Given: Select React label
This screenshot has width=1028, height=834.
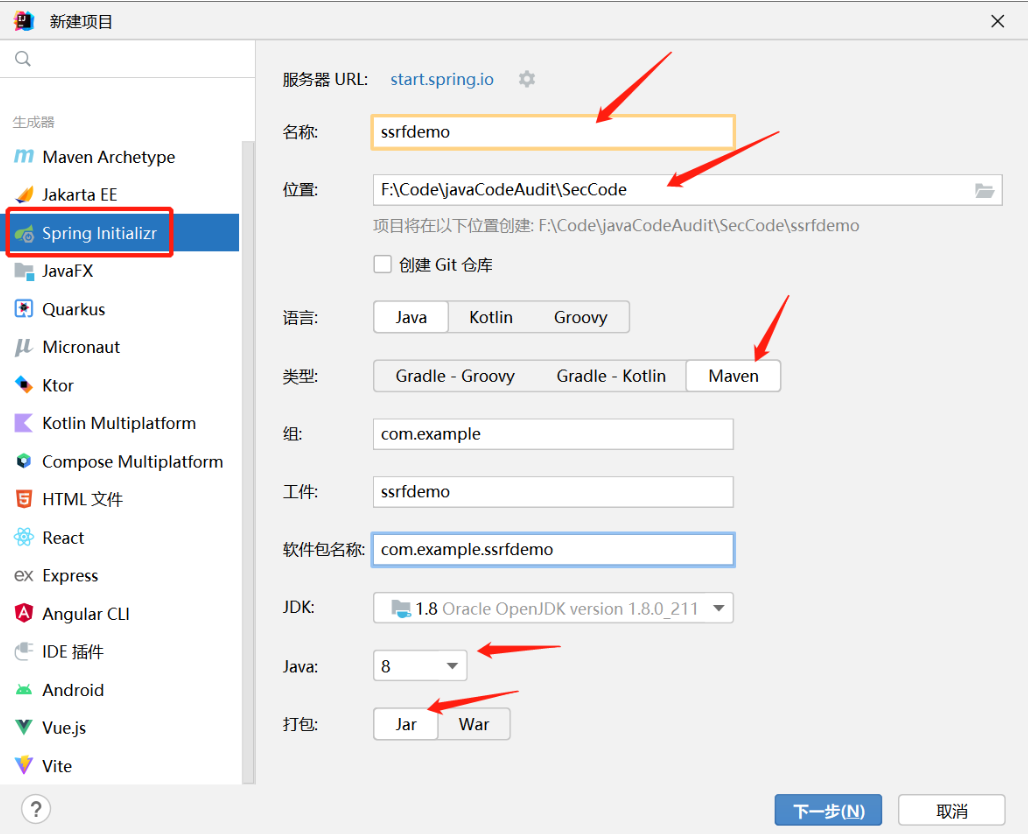Looking at the screenshot, I should 63,538.
